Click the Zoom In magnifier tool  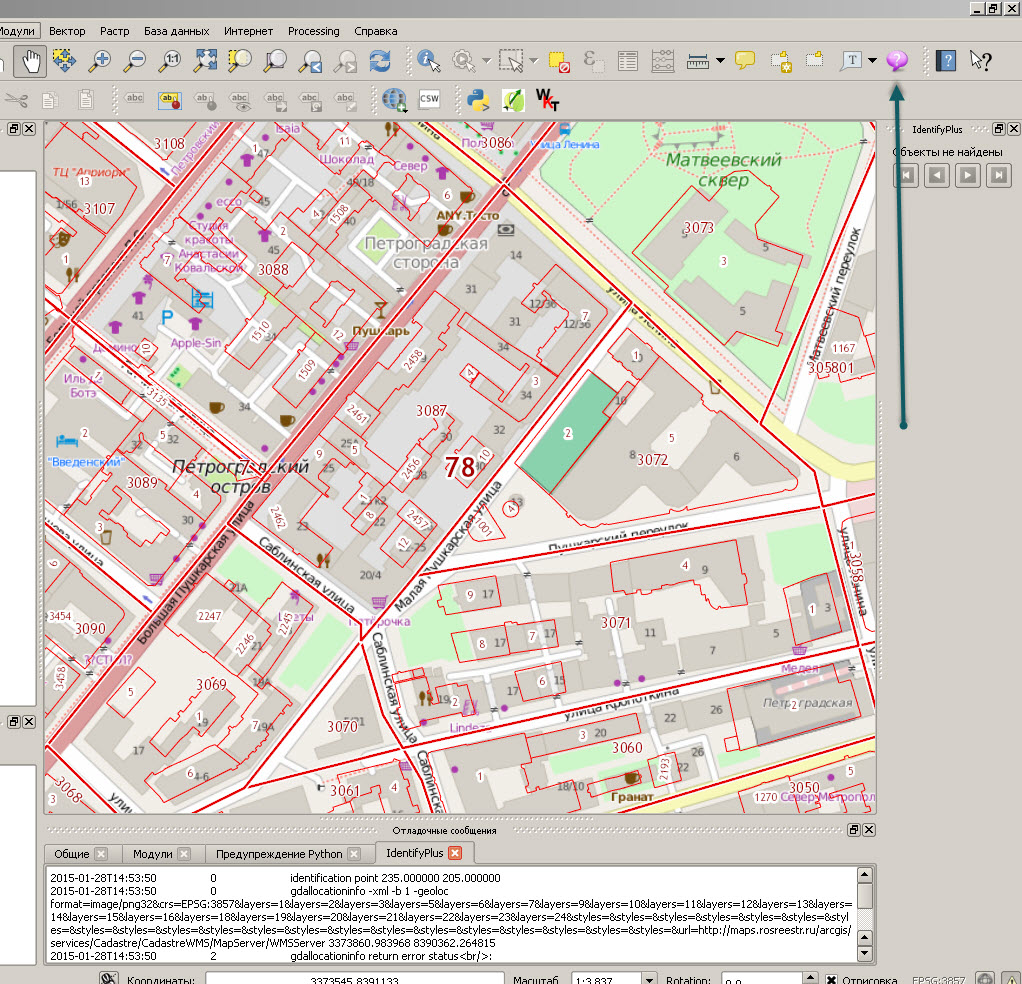(99, 61)
